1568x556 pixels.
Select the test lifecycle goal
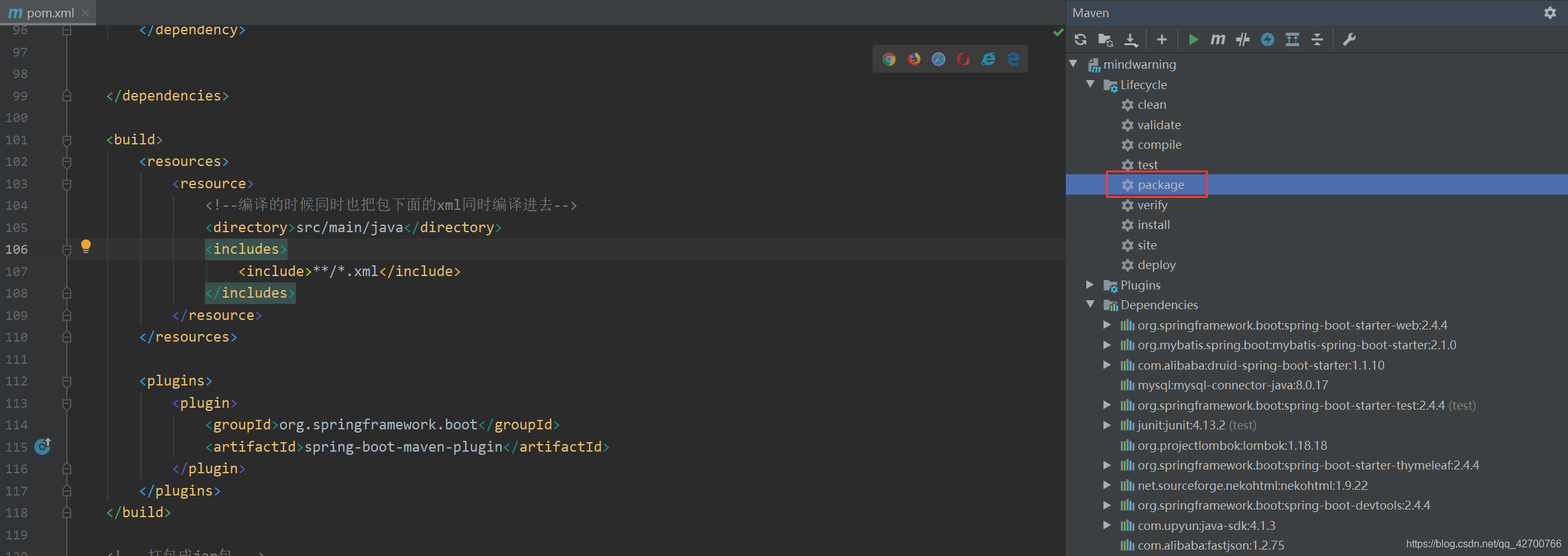point(1140,165)
